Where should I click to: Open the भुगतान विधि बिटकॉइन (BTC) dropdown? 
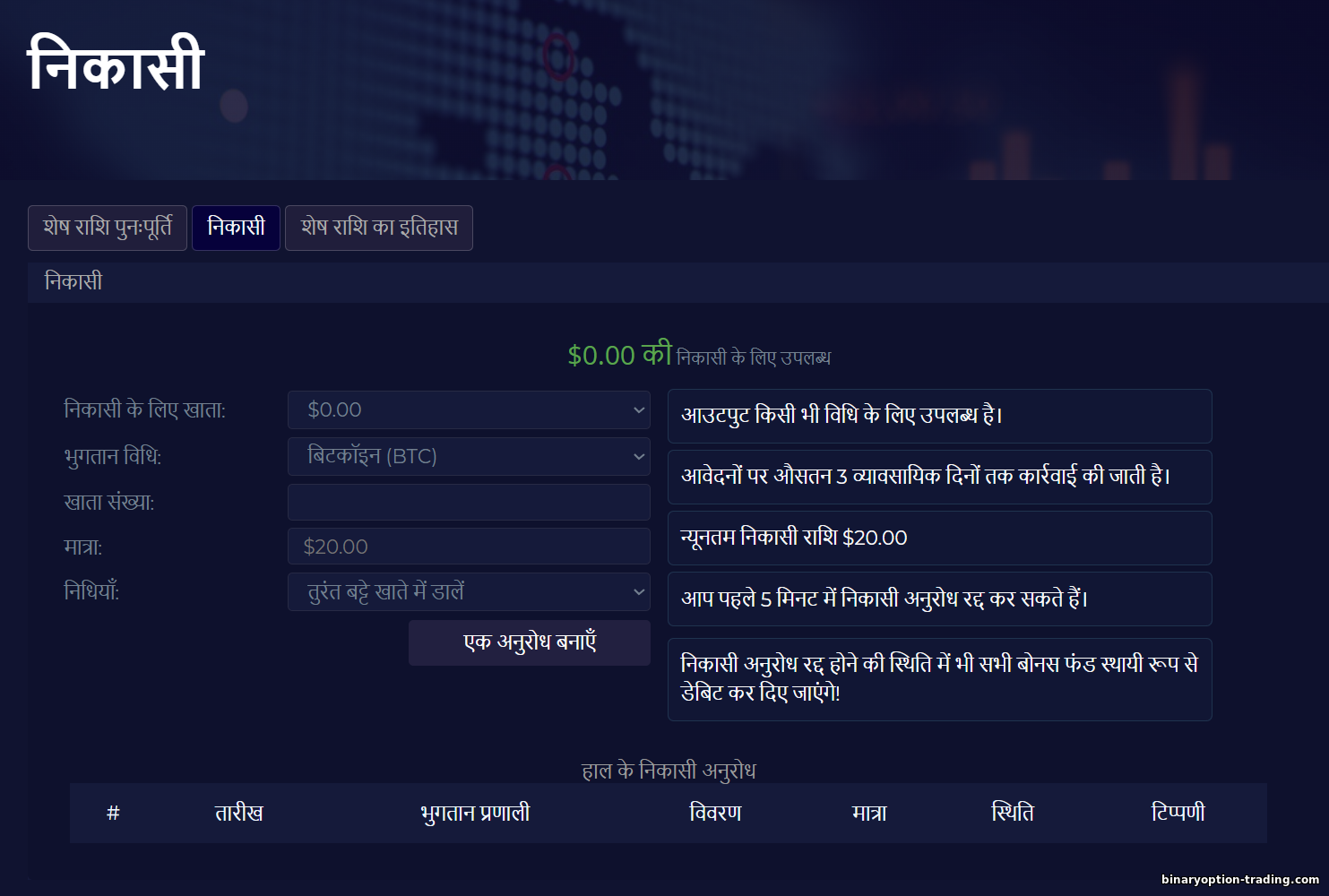[469, 457]
